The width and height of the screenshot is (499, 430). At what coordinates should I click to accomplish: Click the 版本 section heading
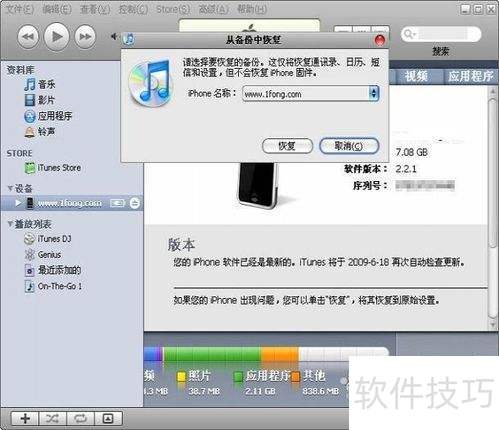[x=181, y=245]
